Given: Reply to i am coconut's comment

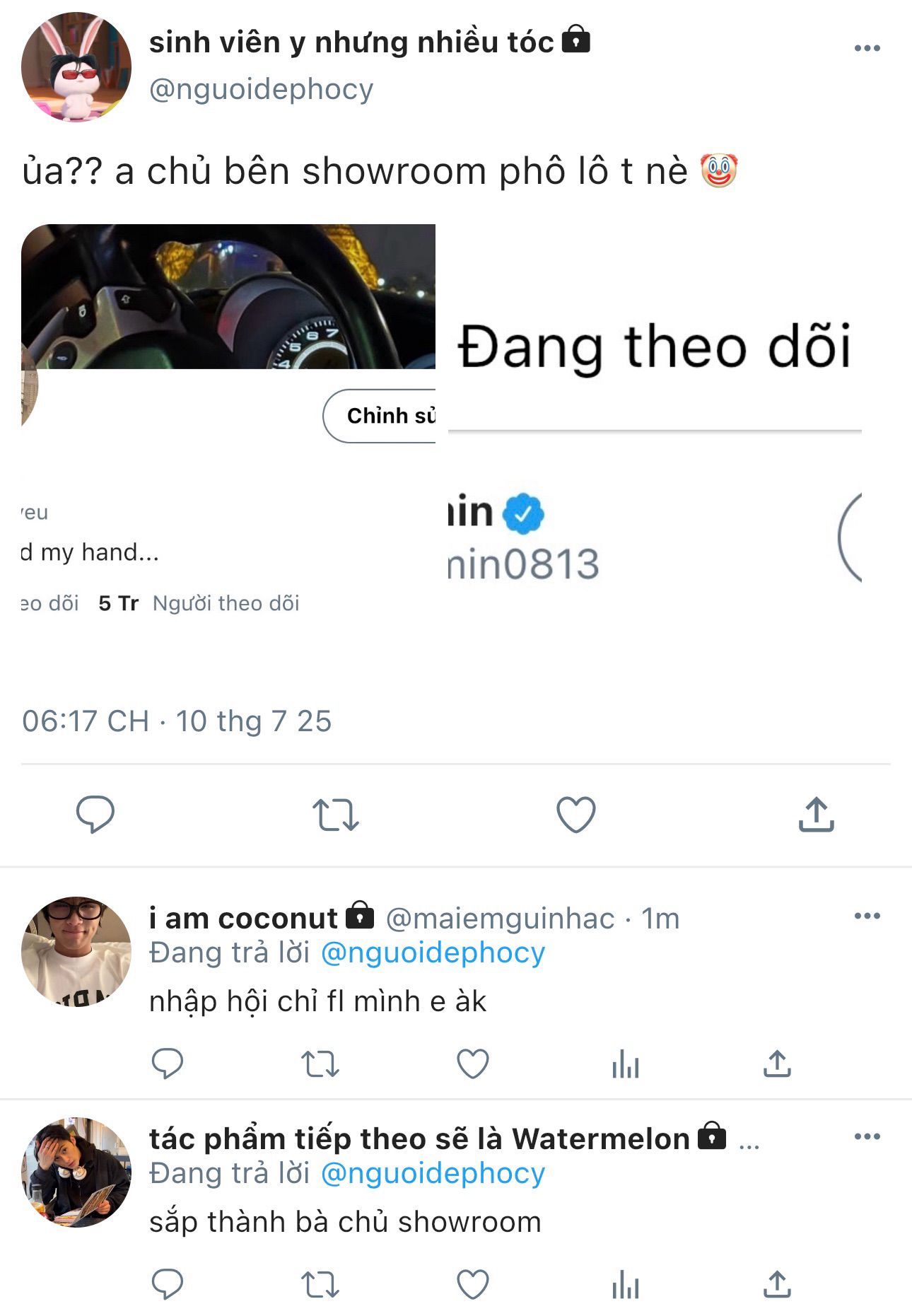Looking at the screenshot, I should [x=168, y=1063].
